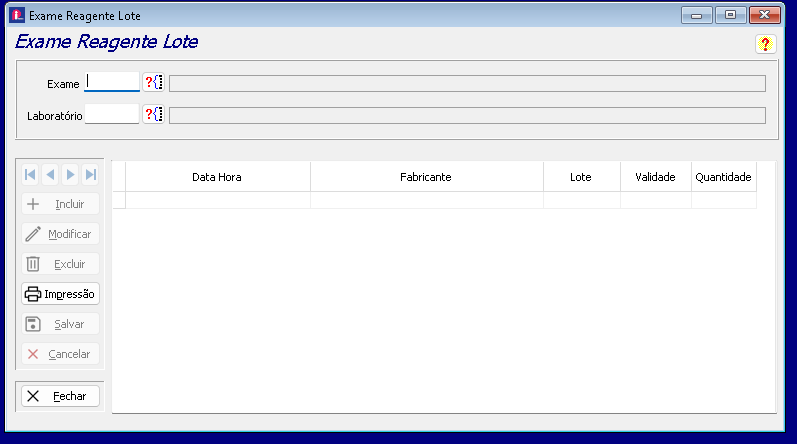This screenshot has height=444, width=797.
Task: Click the yellow help question icon
Action: (765, 44)
